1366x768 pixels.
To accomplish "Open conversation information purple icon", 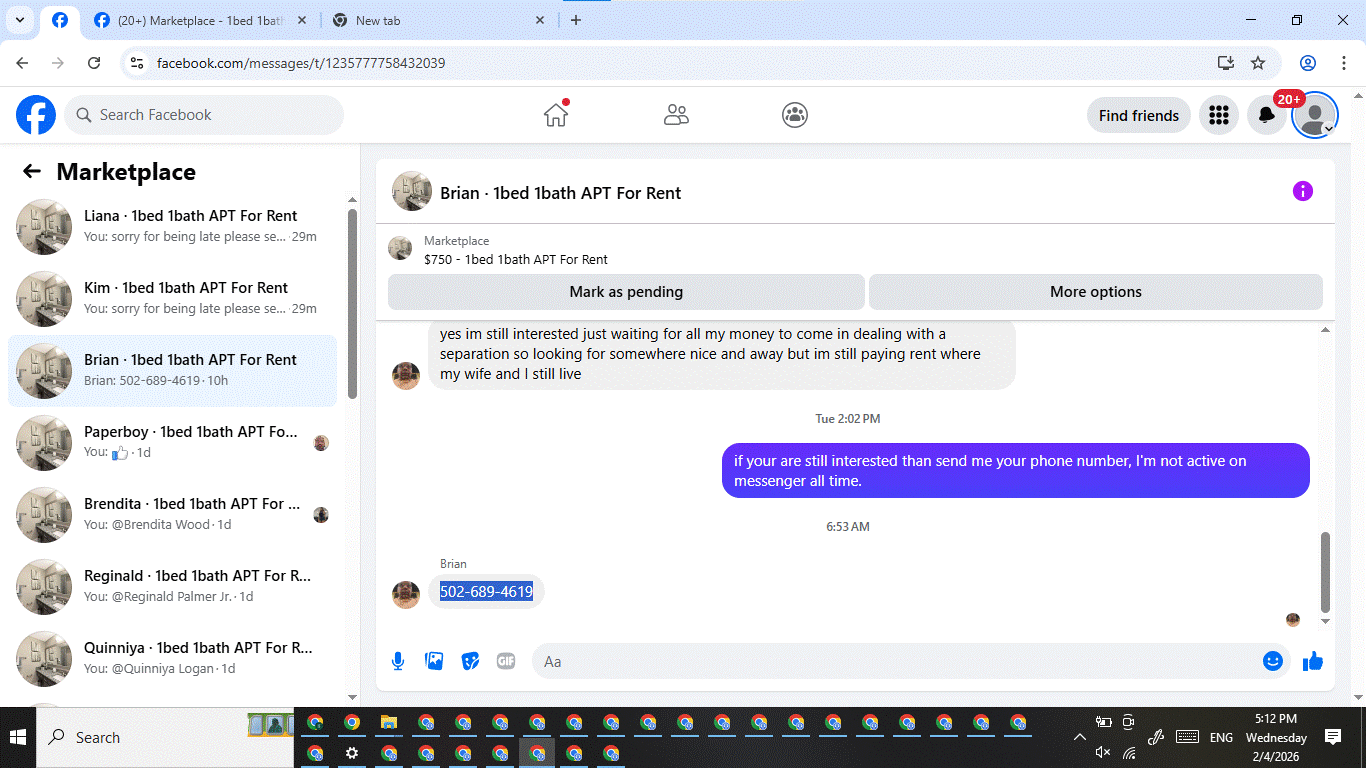I will coord(1303,191).
